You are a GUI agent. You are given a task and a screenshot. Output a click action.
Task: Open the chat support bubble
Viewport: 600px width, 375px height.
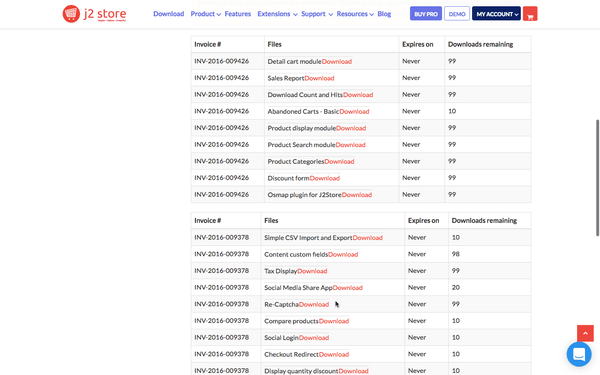(x=579, y=354)
